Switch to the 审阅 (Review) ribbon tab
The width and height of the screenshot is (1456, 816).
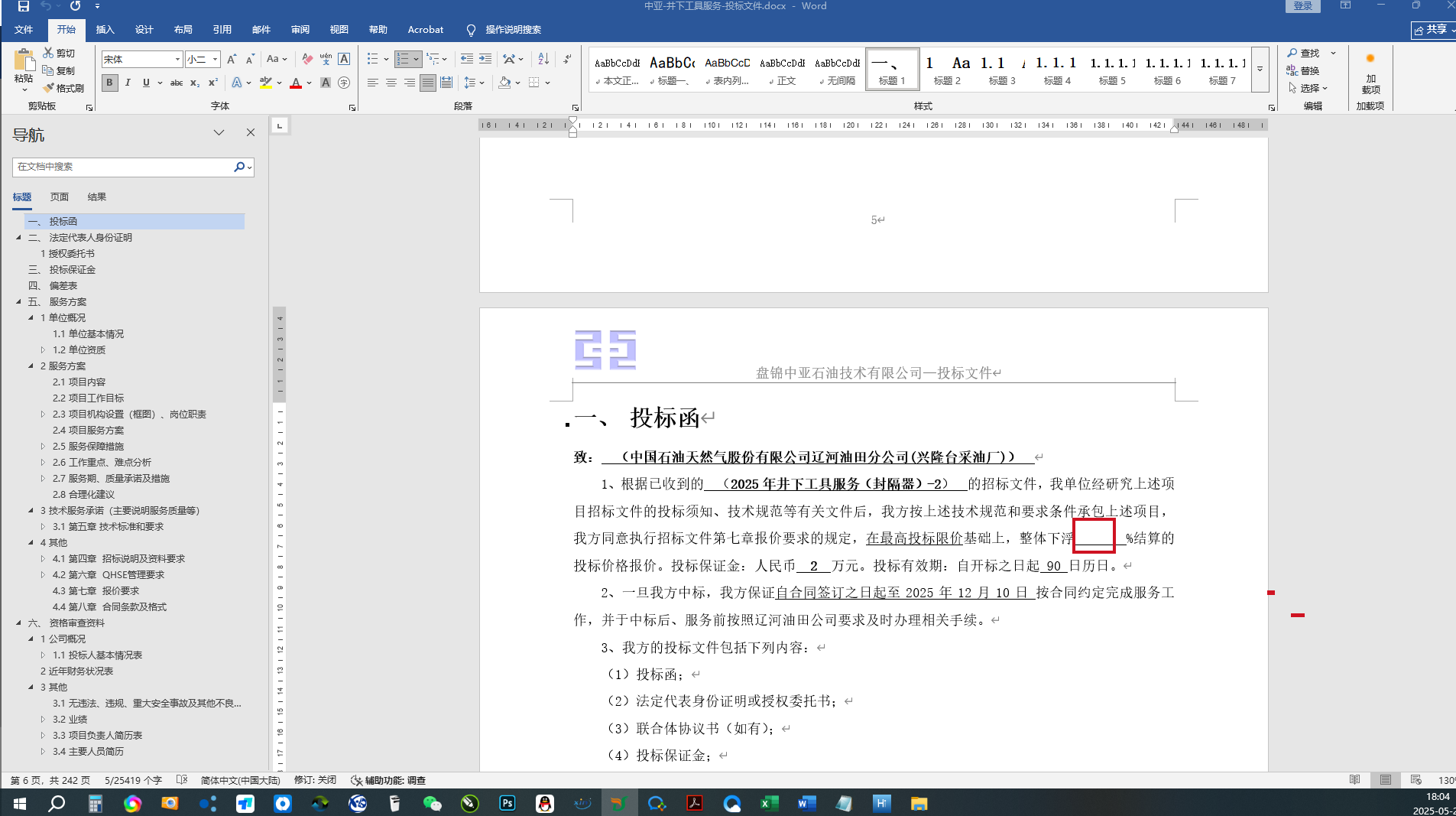point(300,30)
